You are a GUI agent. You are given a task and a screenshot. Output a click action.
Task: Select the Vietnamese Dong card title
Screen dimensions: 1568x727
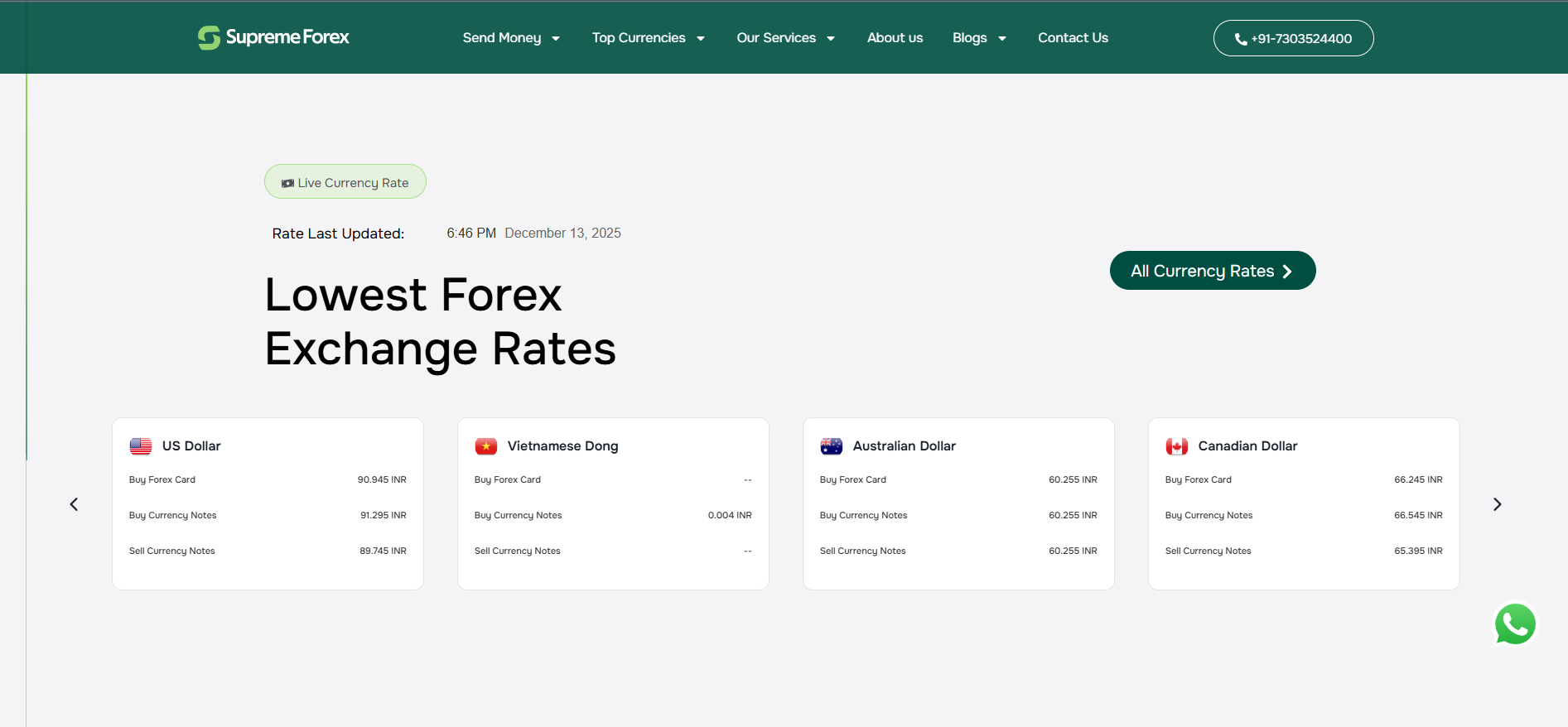(562, 446)
